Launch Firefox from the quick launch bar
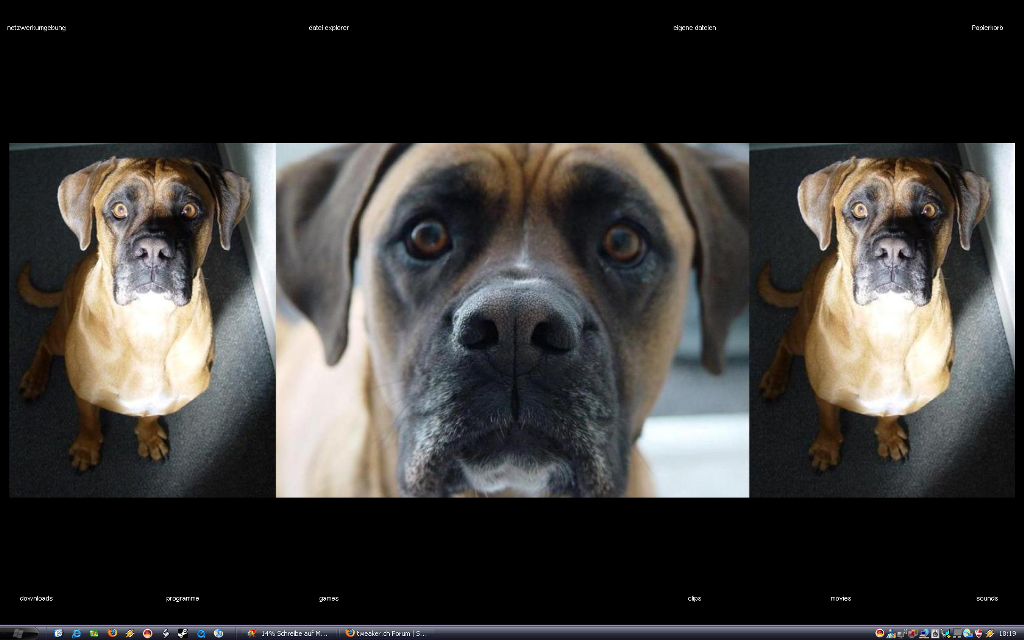 pyautogui.click(x=112, y=633)
